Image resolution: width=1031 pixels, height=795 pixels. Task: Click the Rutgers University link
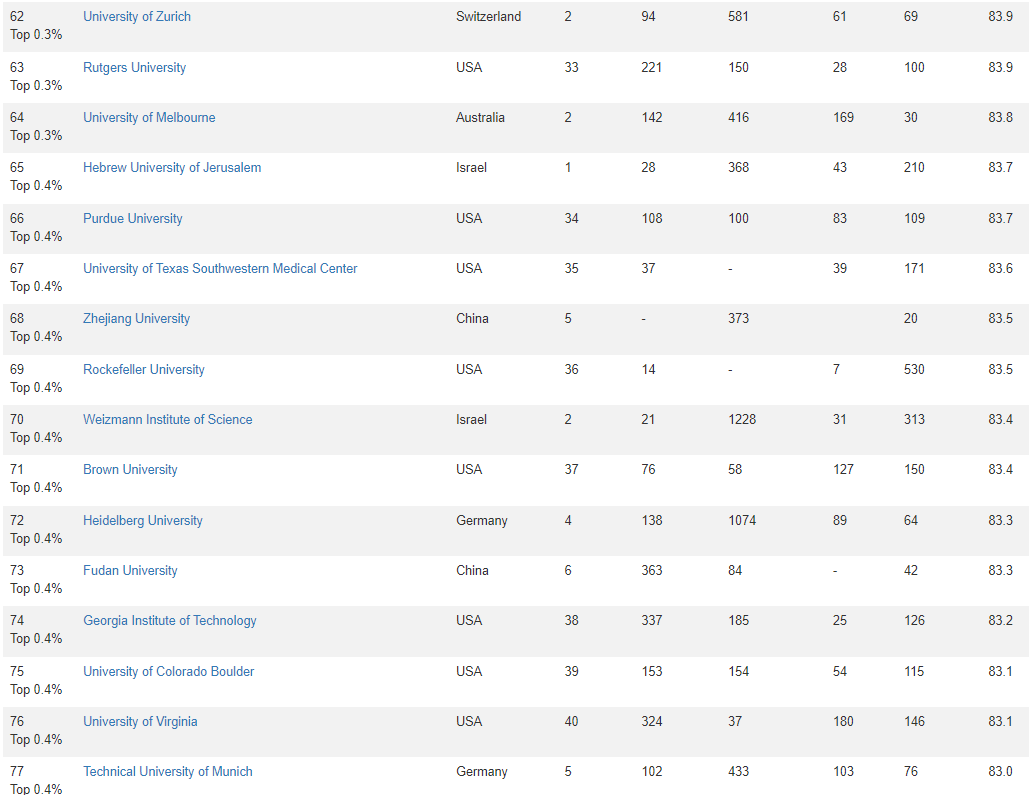[x=134, y=68]
